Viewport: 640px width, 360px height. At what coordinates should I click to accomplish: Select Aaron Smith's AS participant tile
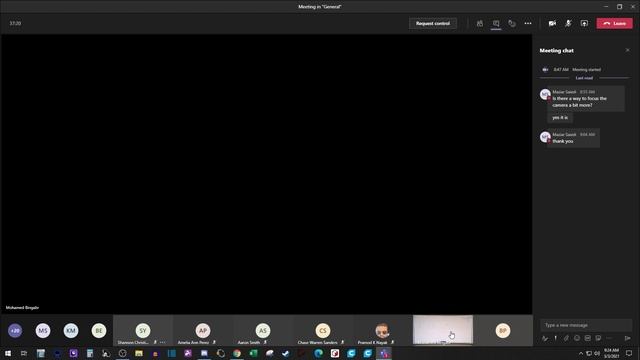(x=263, y=330)
